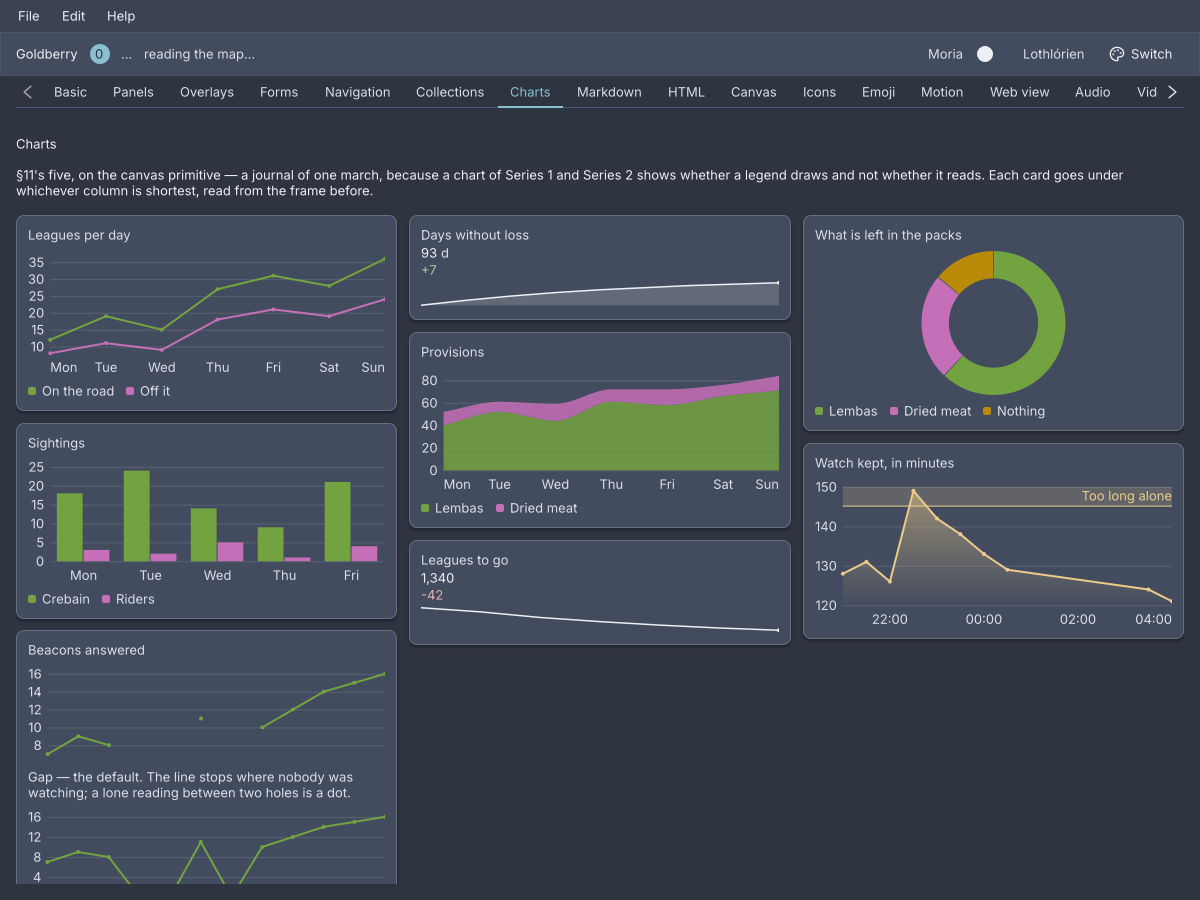Click the 'reading the map...' status text
Viewport: 1200px width, 900px height.
[199, 54]
